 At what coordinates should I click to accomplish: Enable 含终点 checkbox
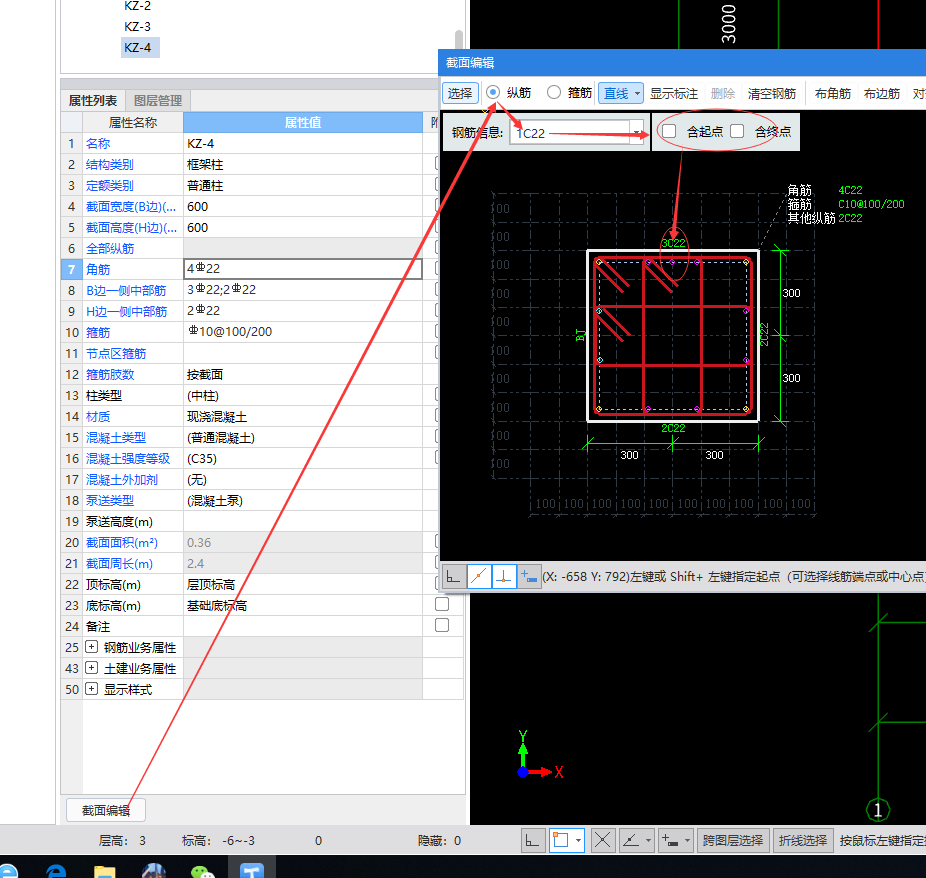click(737, 131)
